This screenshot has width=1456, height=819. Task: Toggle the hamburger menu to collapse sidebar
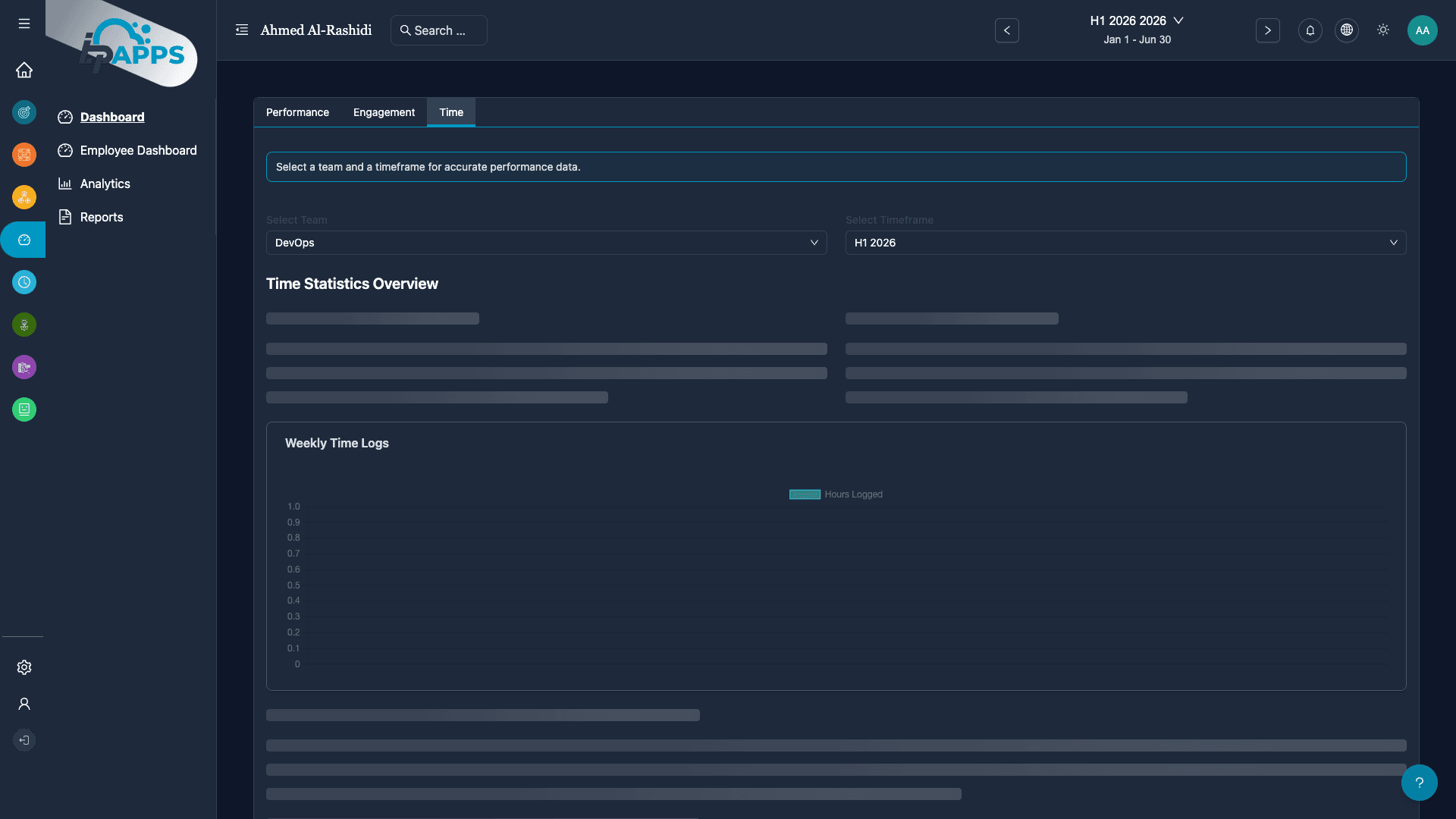coord(24,24)
